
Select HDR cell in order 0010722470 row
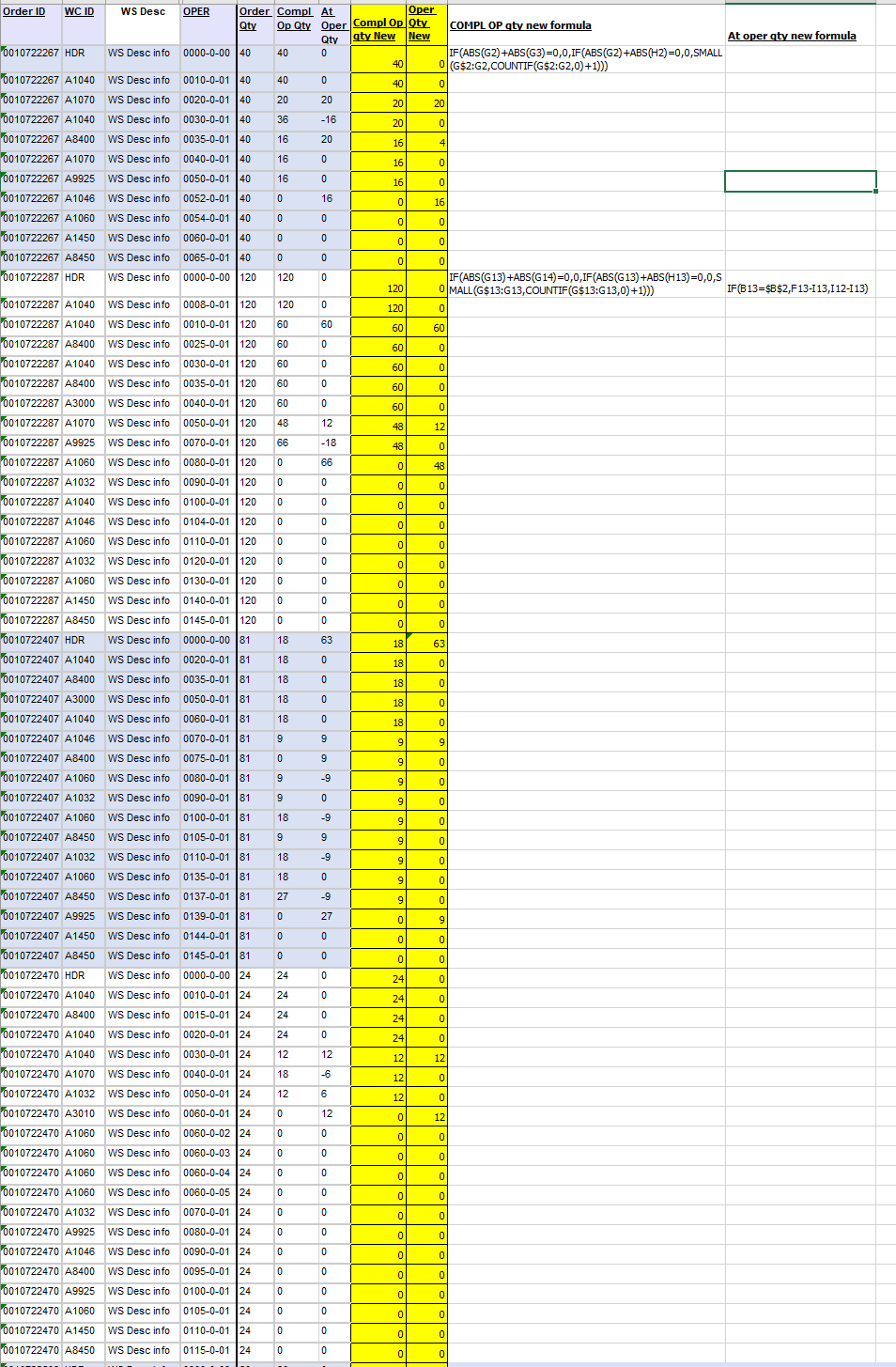point(83,975)
